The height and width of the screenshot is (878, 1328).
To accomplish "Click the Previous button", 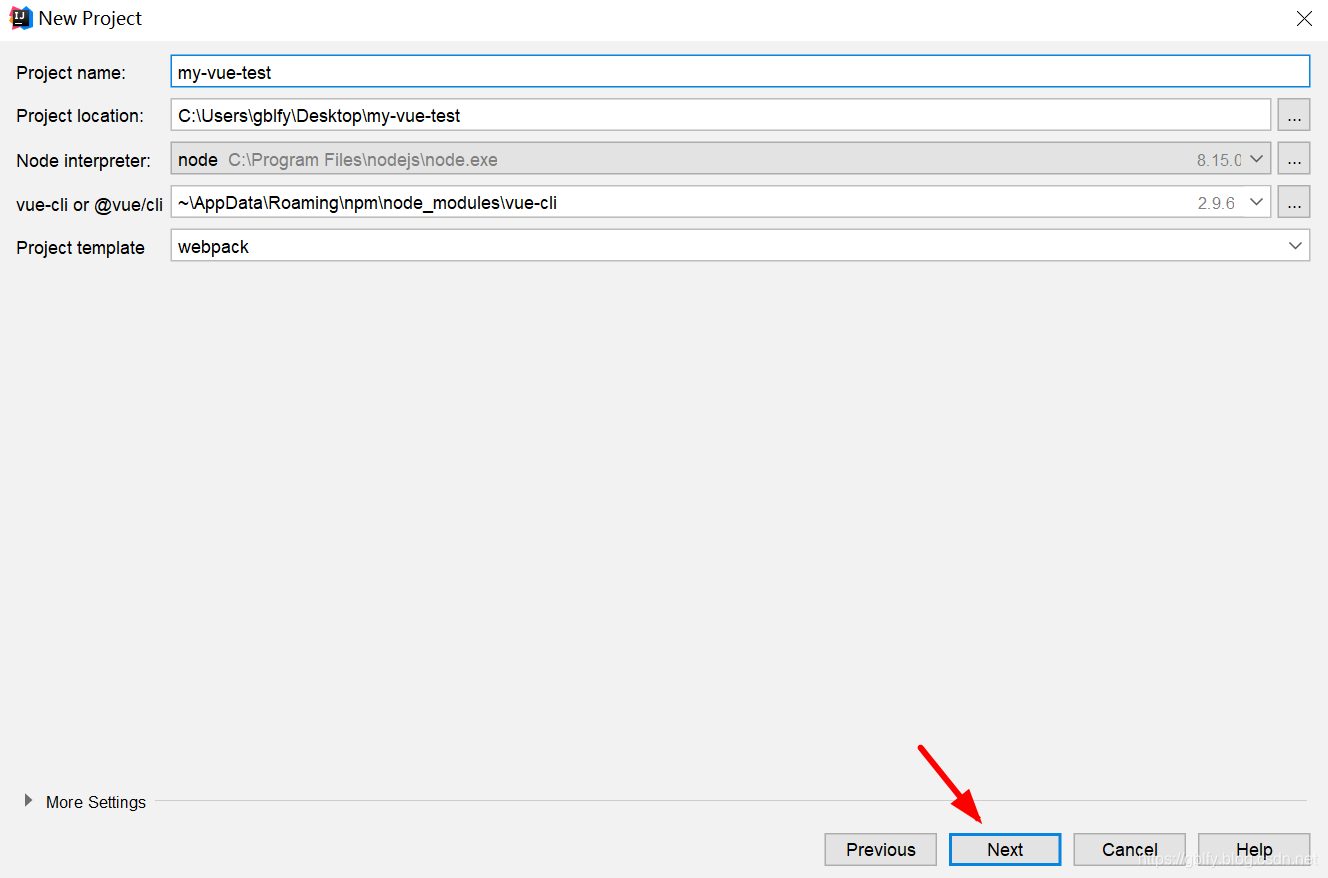I will [x=881, y=849].
